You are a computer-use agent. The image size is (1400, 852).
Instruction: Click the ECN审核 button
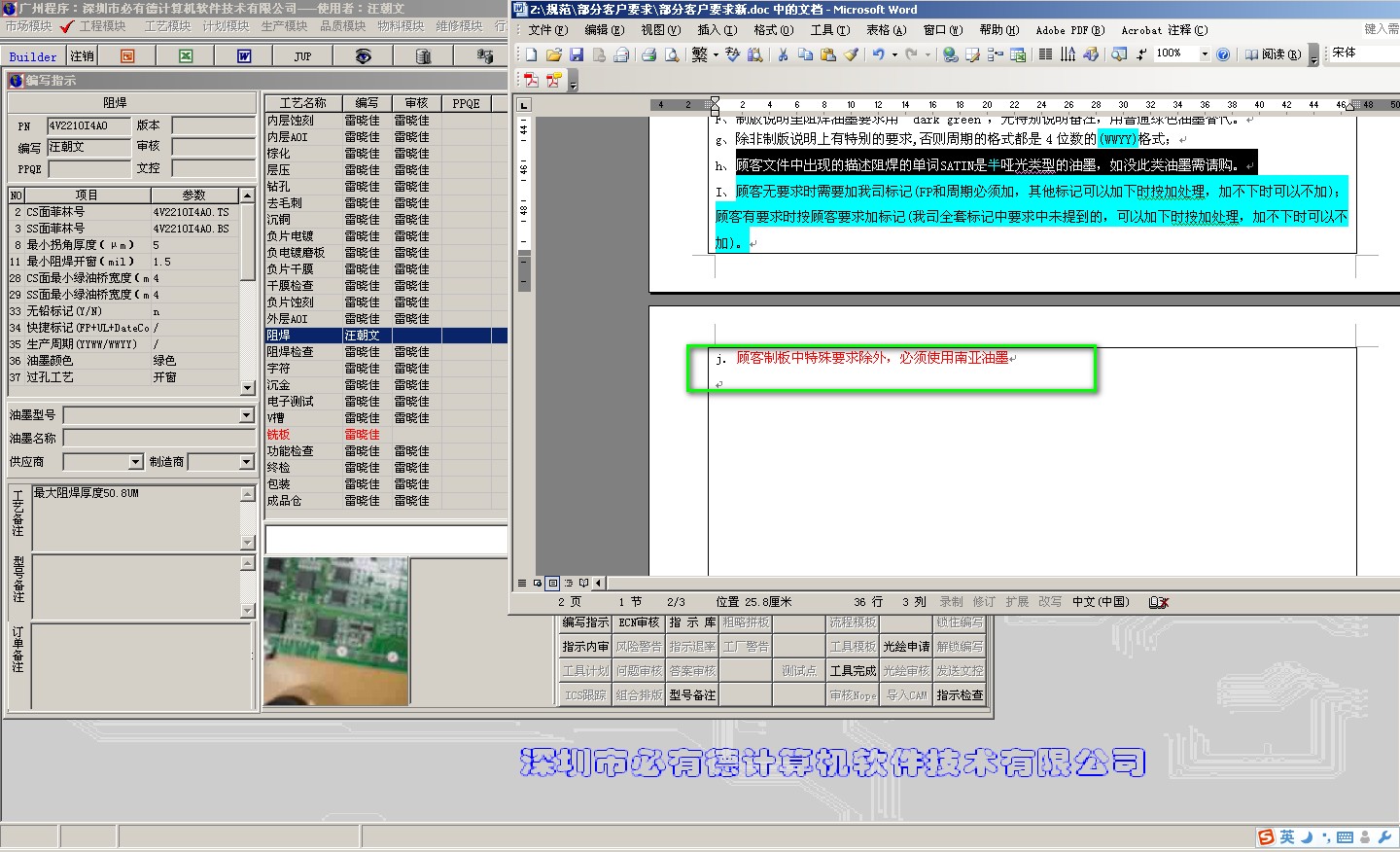pos(639,622)
